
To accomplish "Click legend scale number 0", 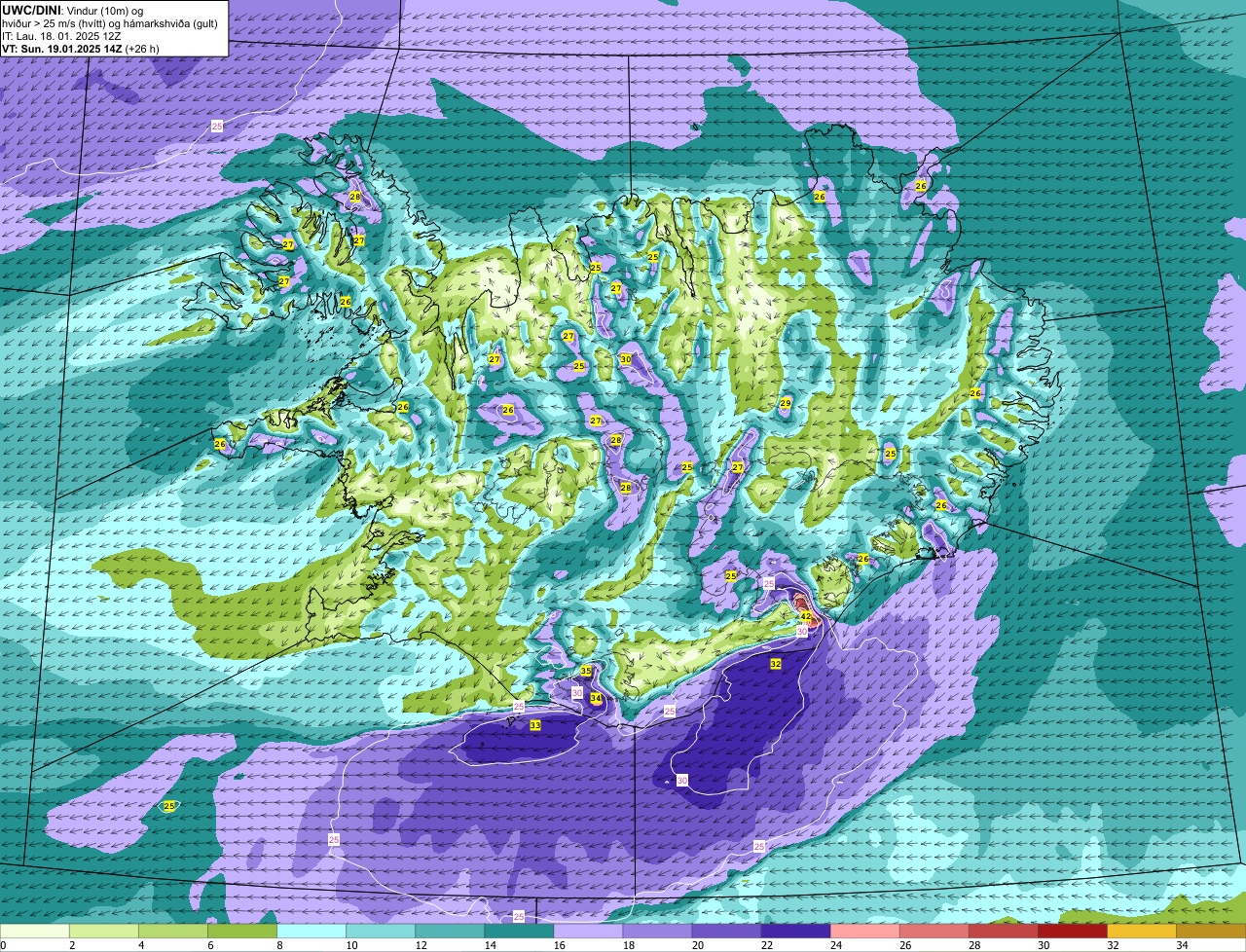I will tap(4, 945).
